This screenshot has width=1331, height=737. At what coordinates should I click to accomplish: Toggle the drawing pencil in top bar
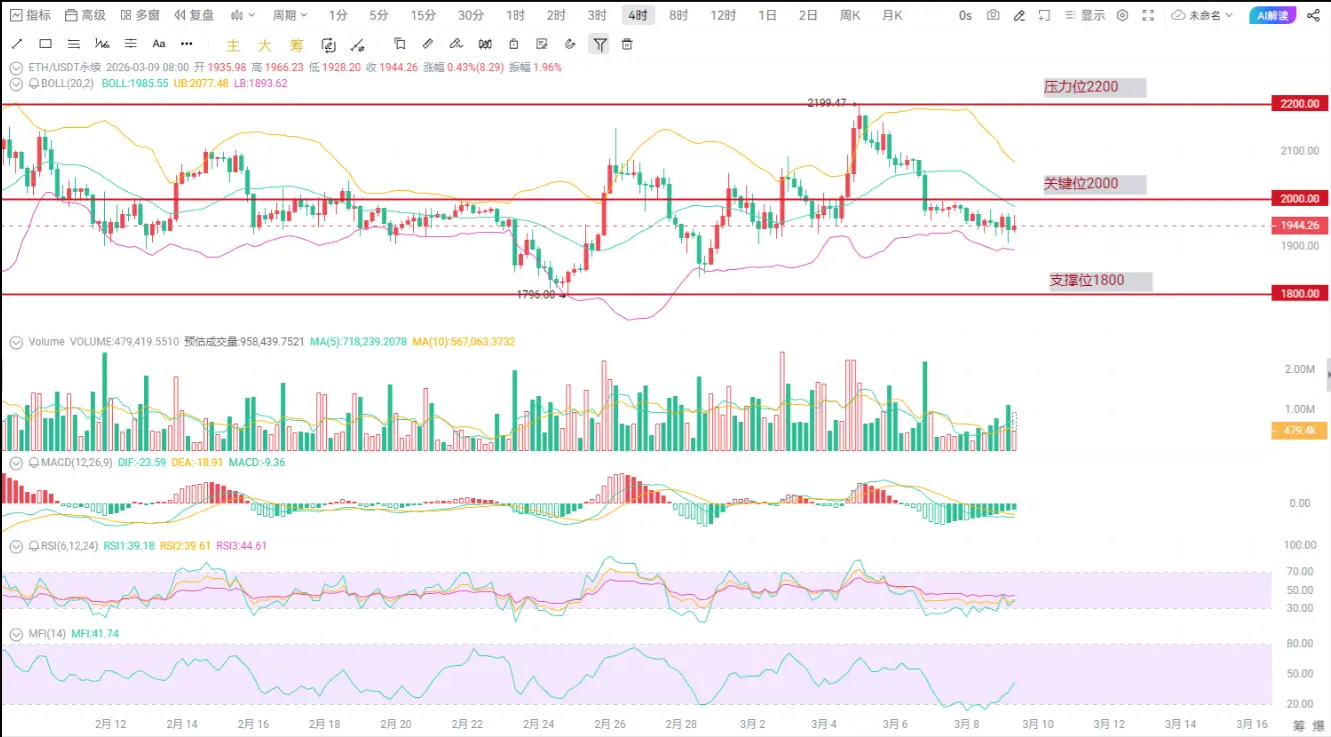point(1019,15)
